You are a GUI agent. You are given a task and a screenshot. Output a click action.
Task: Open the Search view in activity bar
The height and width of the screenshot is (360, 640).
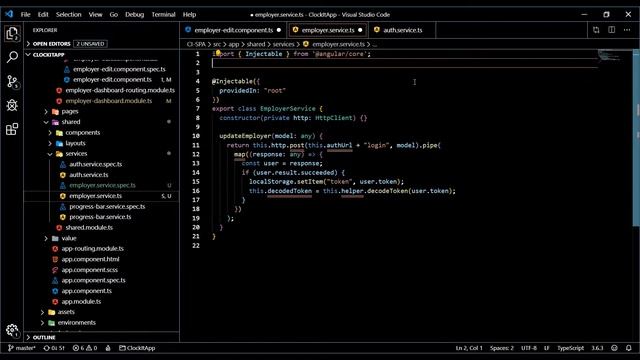click(12, 57)
